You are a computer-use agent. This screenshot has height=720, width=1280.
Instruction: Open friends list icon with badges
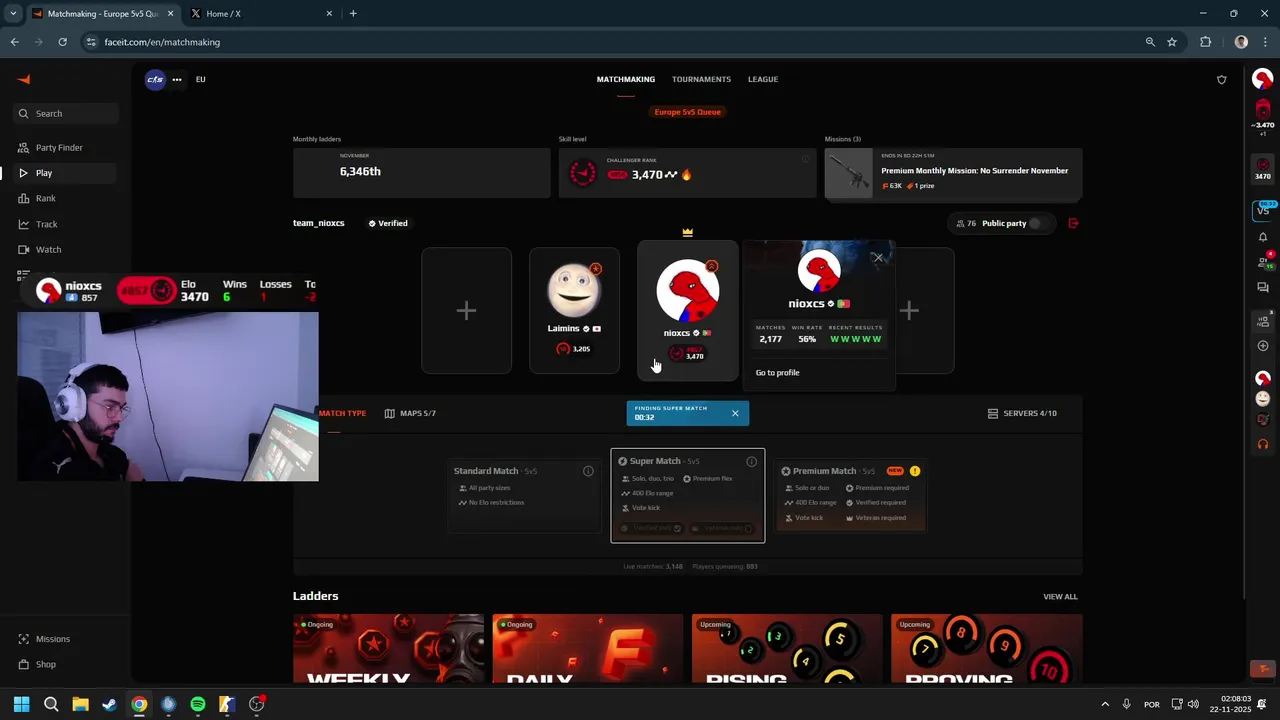1263,262
